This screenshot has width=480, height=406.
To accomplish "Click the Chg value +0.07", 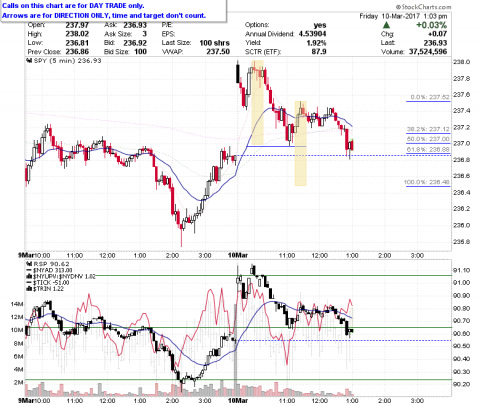I will point(438,34).
